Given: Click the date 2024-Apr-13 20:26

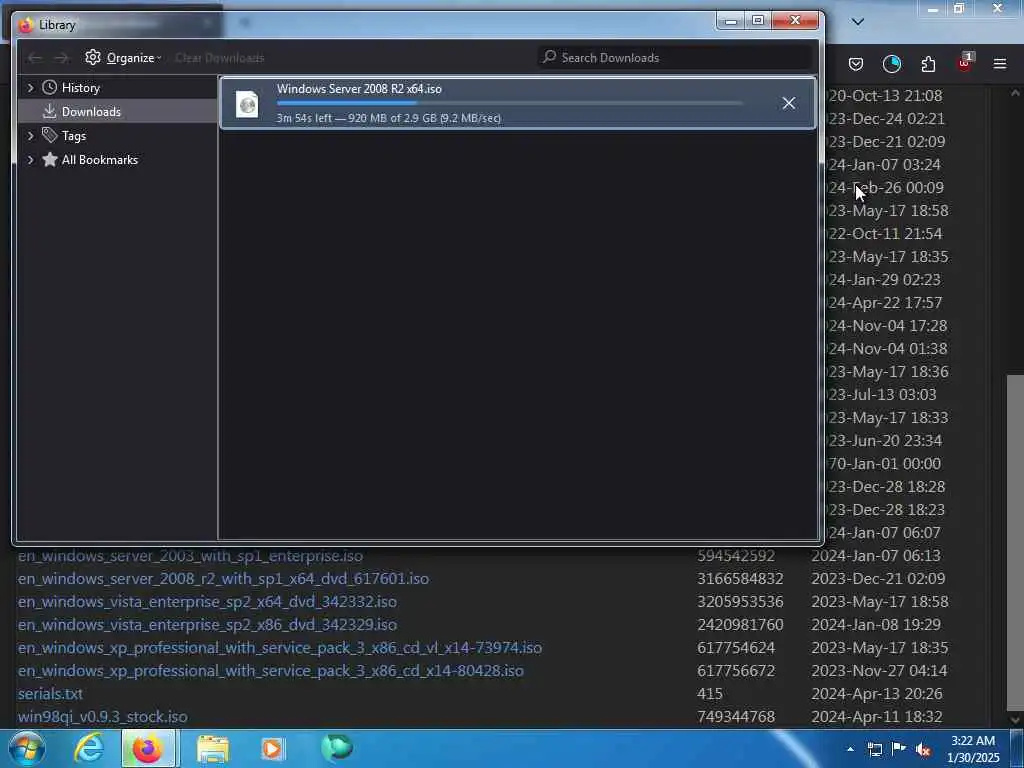Looking at the screenshot, I should tap(876, 694).
